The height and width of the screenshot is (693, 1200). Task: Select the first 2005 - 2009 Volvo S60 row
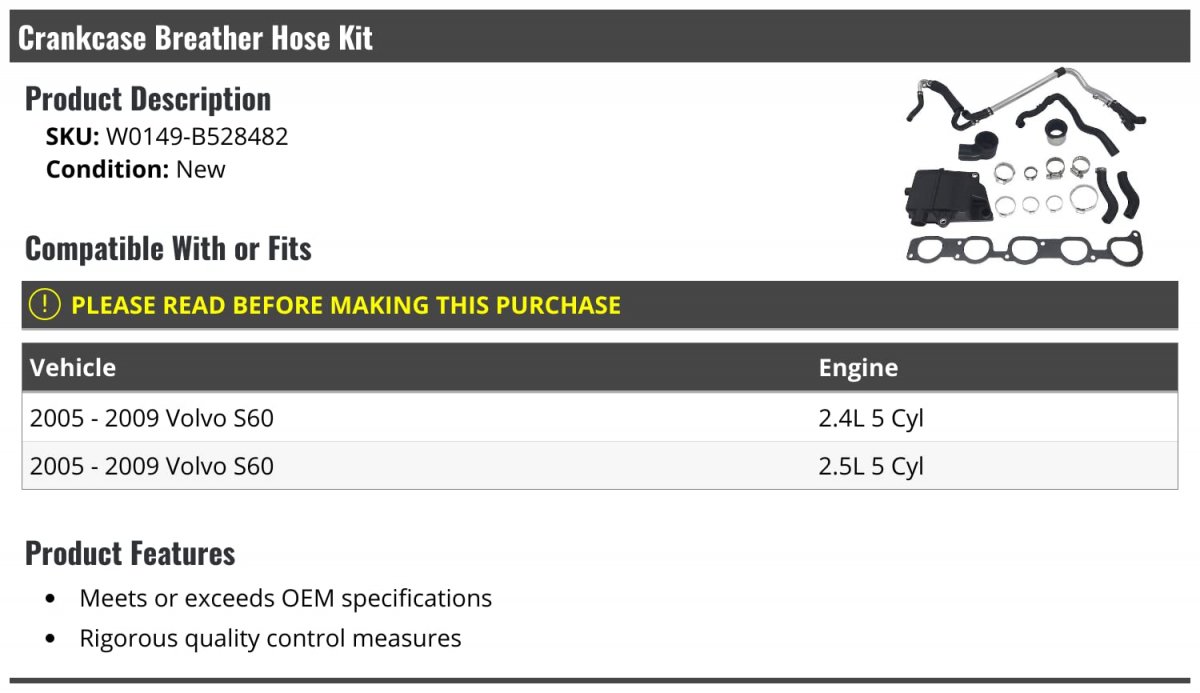[x=152, y=418]
